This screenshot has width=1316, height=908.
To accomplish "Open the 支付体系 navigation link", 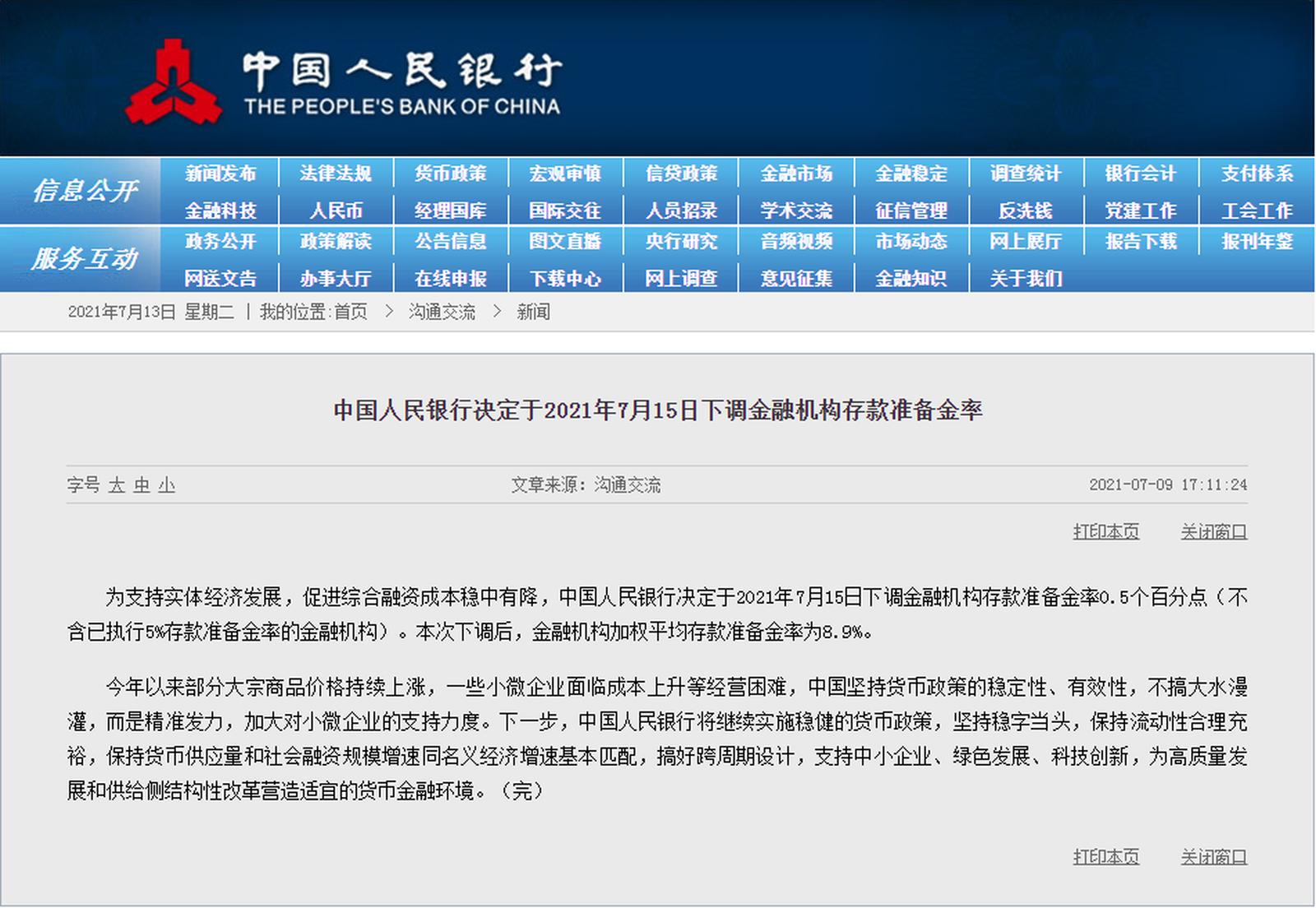I will coord(1256,174).
